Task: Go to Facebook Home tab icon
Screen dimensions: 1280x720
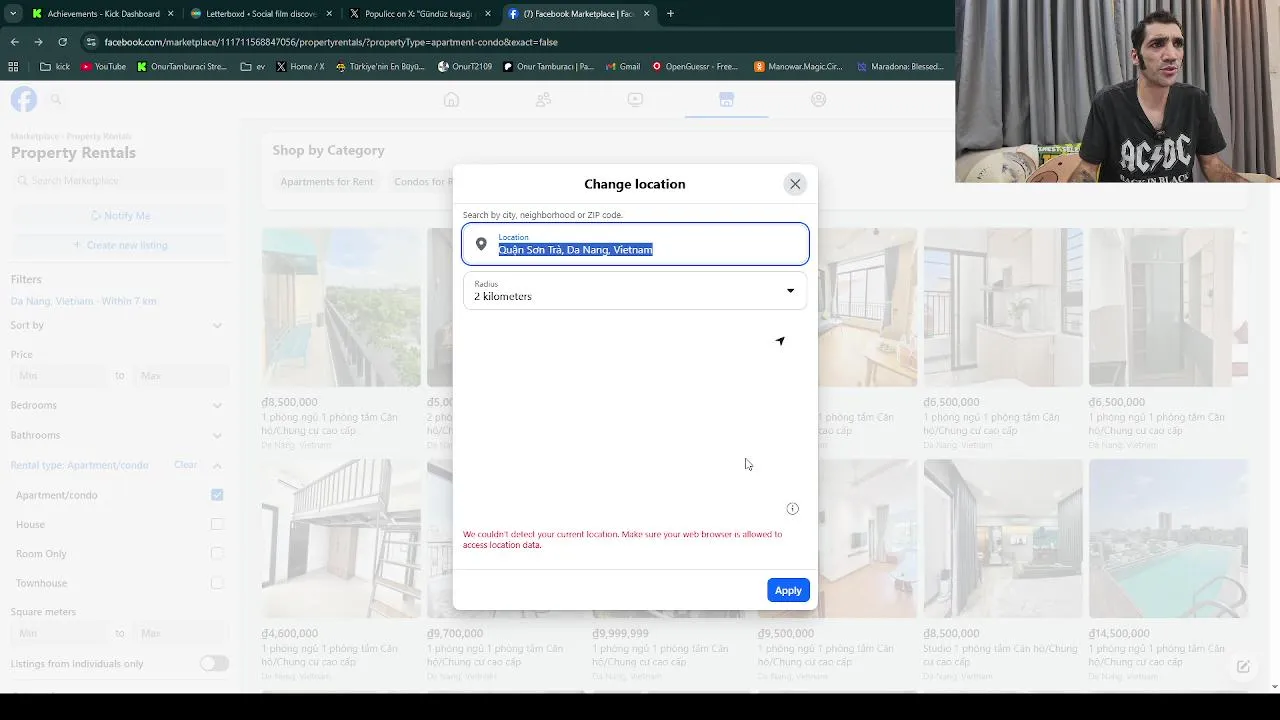Action: [x=451, y=99]
